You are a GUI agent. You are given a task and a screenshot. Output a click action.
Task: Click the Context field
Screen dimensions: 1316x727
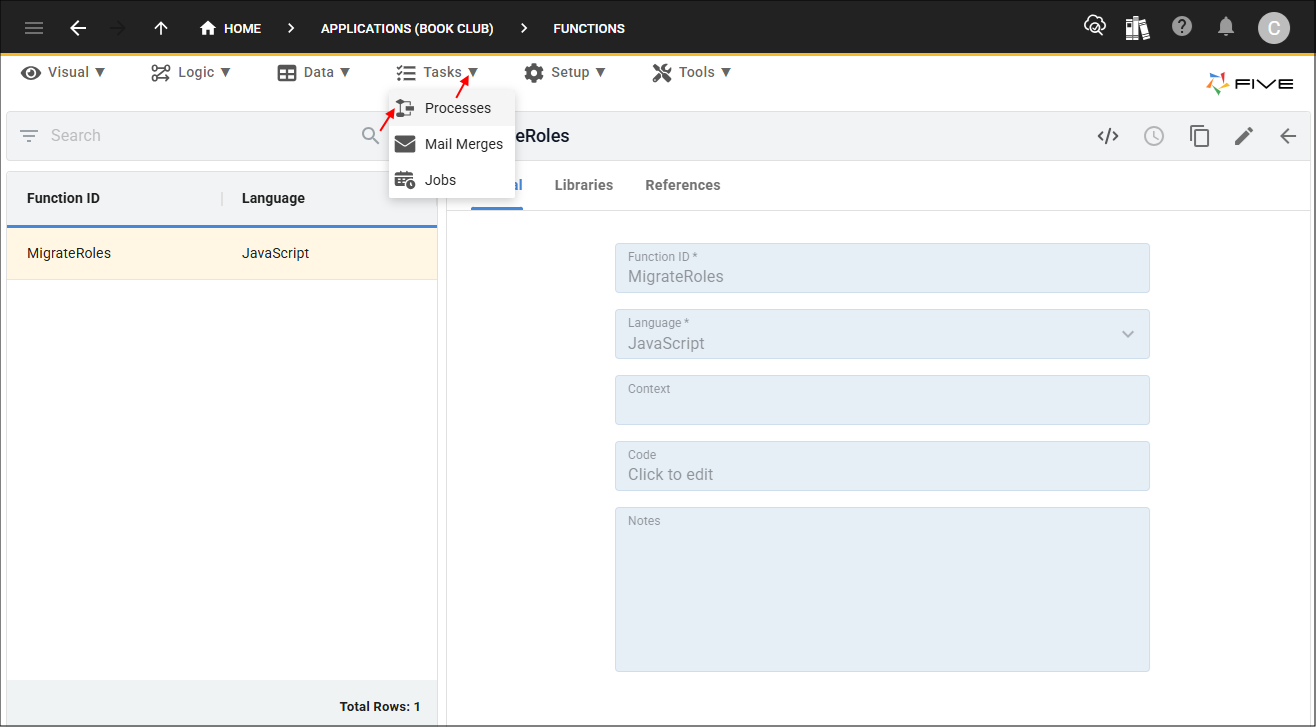point(882,400)
